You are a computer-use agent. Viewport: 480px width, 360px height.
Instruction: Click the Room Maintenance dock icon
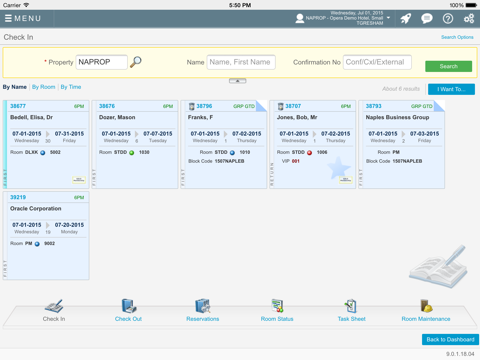pos(426,306)
